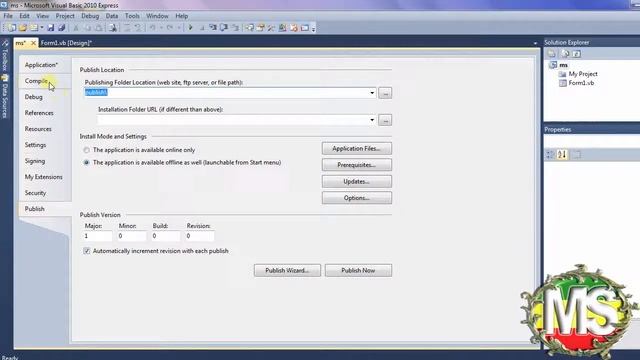This screenshot has height=360, width=640.
Task: Click Show All Files in Solution Explorer
Action: point(565,53)
